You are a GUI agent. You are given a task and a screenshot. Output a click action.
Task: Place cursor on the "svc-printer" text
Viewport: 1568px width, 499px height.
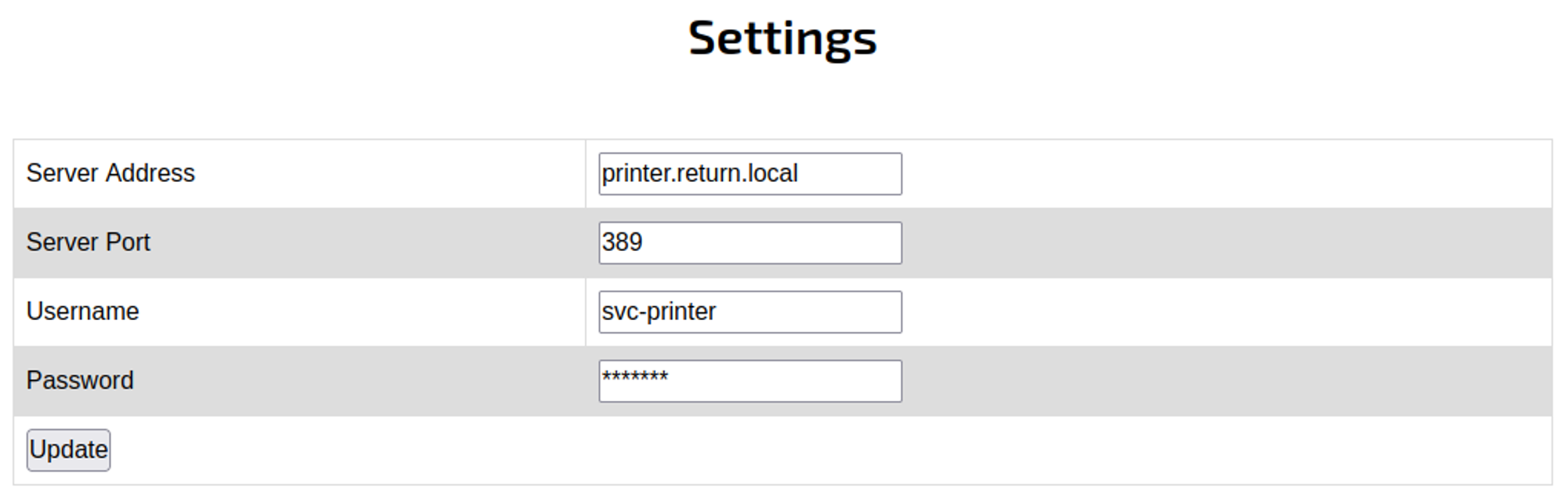click(x=659, y=311)
